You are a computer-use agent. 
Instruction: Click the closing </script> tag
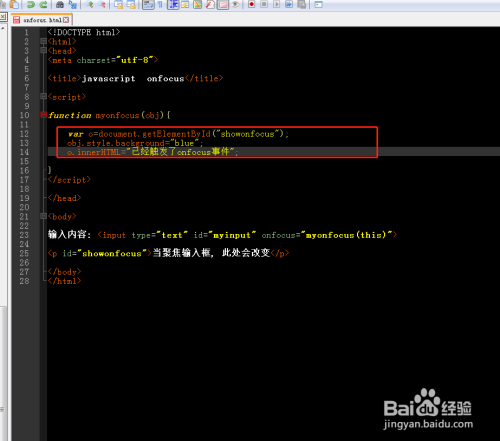(69, 180)
